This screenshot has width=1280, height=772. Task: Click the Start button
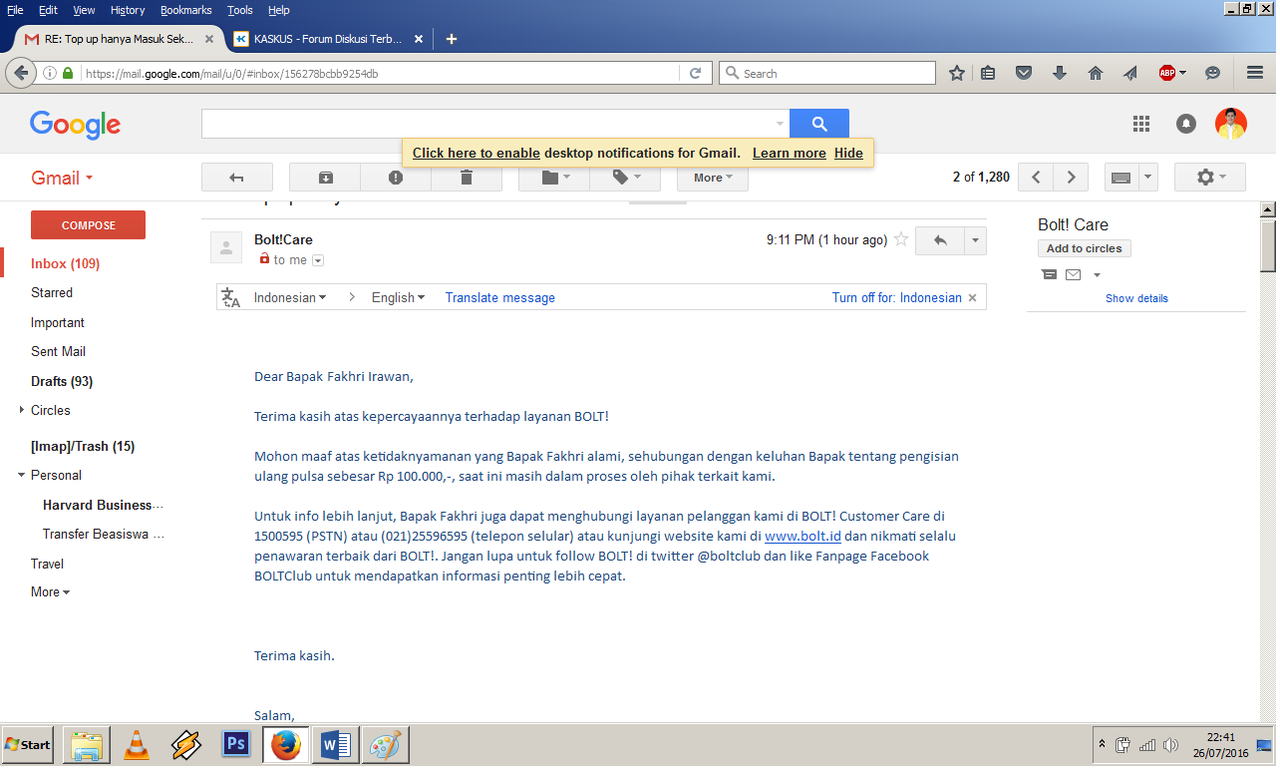(27, 745)
